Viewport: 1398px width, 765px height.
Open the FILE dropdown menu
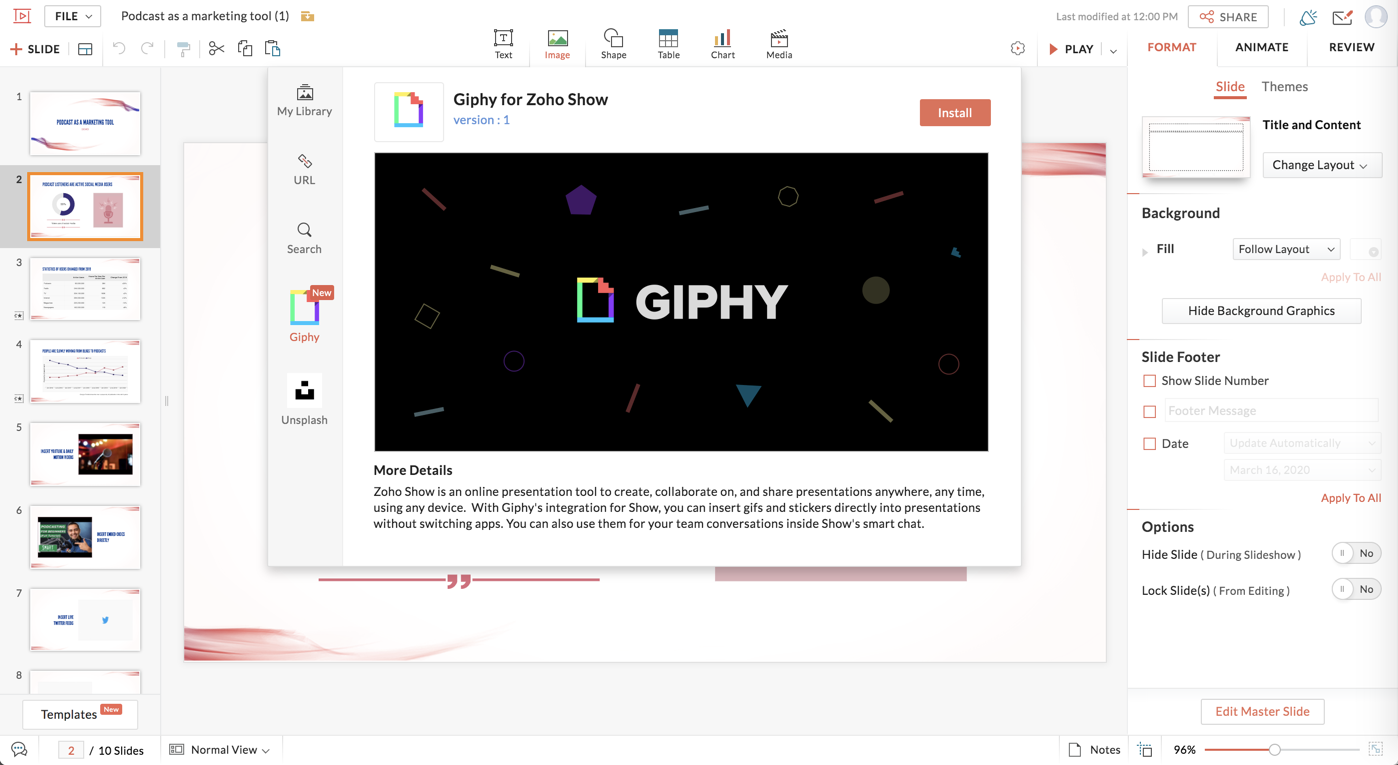(x=74, y=16)
